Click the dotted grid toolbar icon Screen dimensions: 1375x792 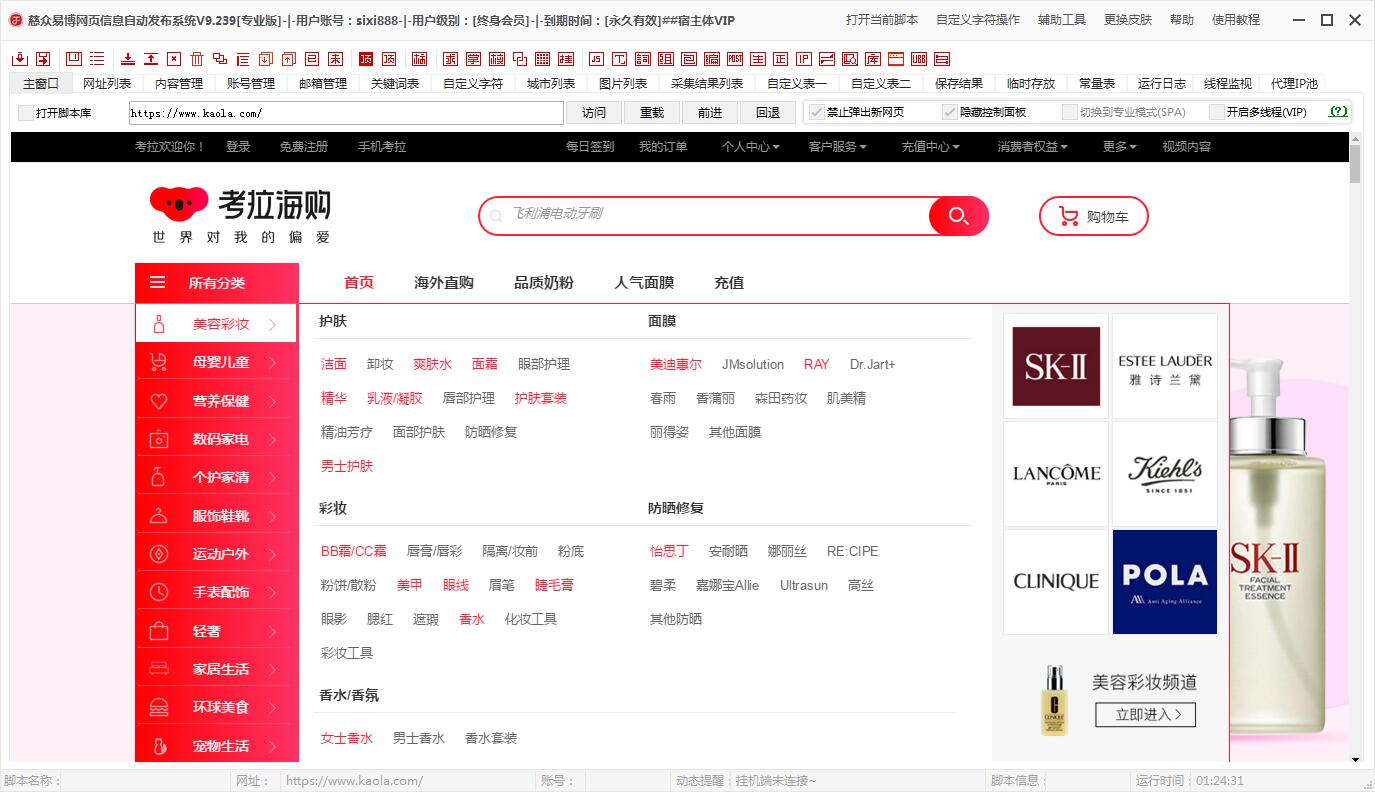click(543, 59)
